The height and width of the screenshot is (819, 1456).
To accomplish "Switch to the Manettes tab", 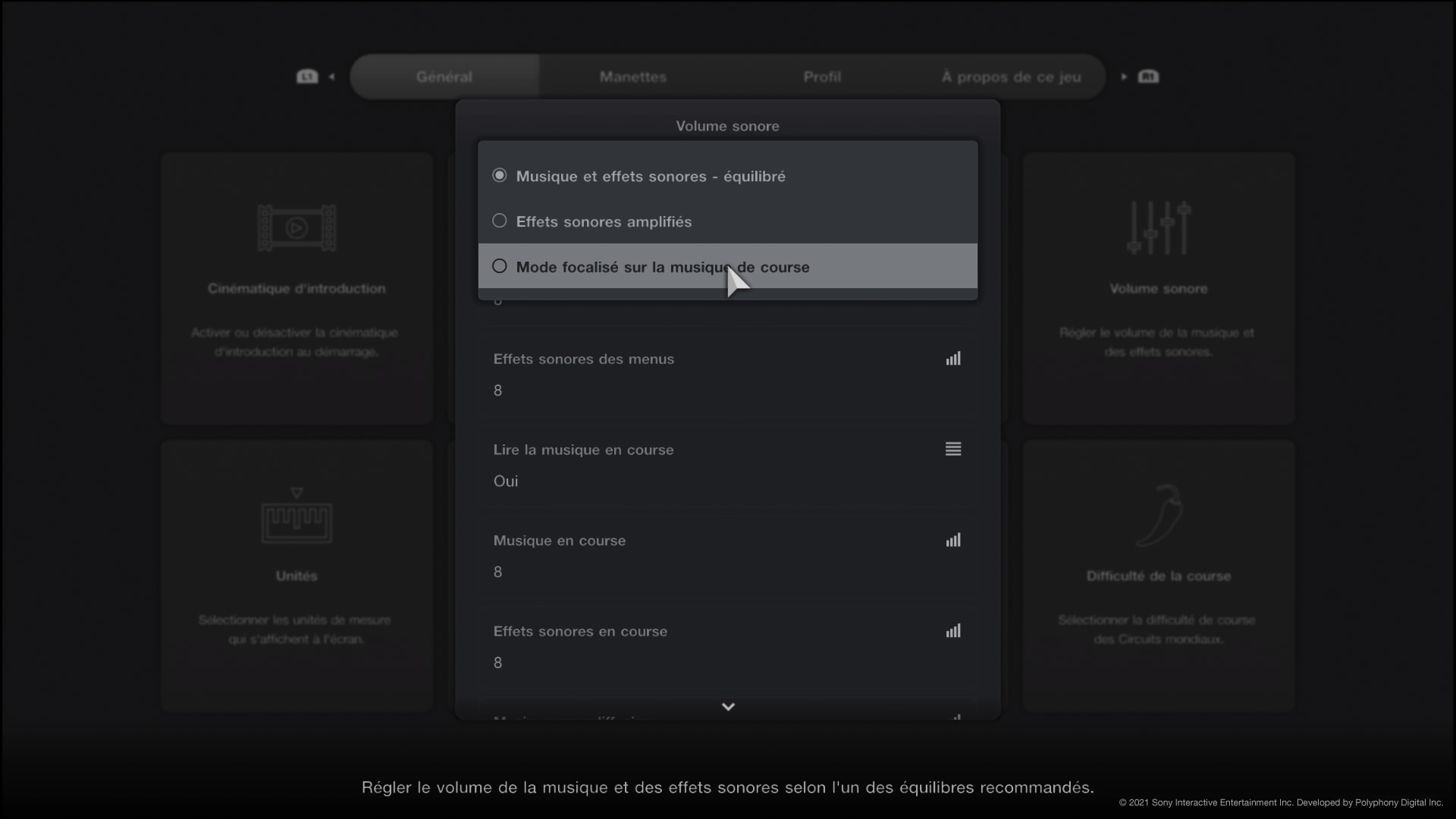I will (x=632, y=77).
